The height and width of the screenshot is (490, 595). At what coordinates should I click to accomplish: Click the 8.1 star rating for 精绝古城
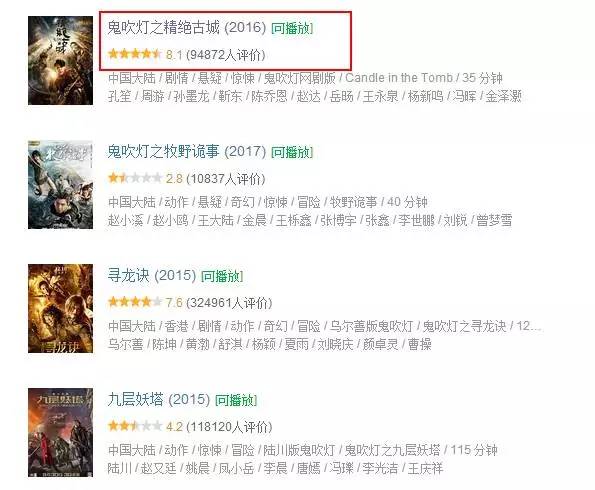click(x=135, y=54)
